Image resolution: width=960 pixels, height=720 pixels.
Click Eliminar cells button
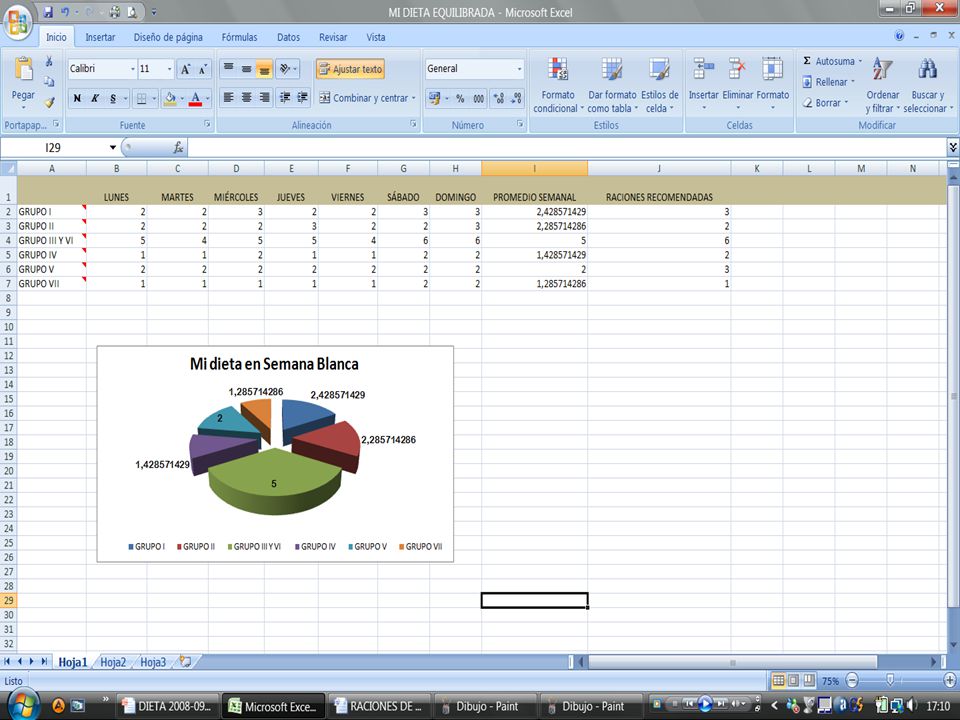click(x=738, y=84)
